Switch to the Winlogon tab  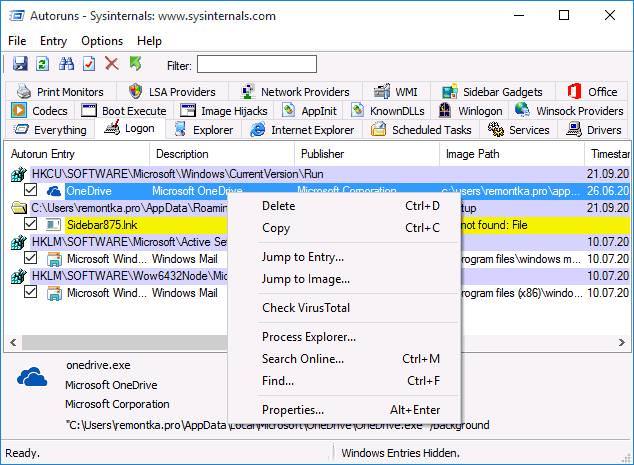tap(470, 111)
